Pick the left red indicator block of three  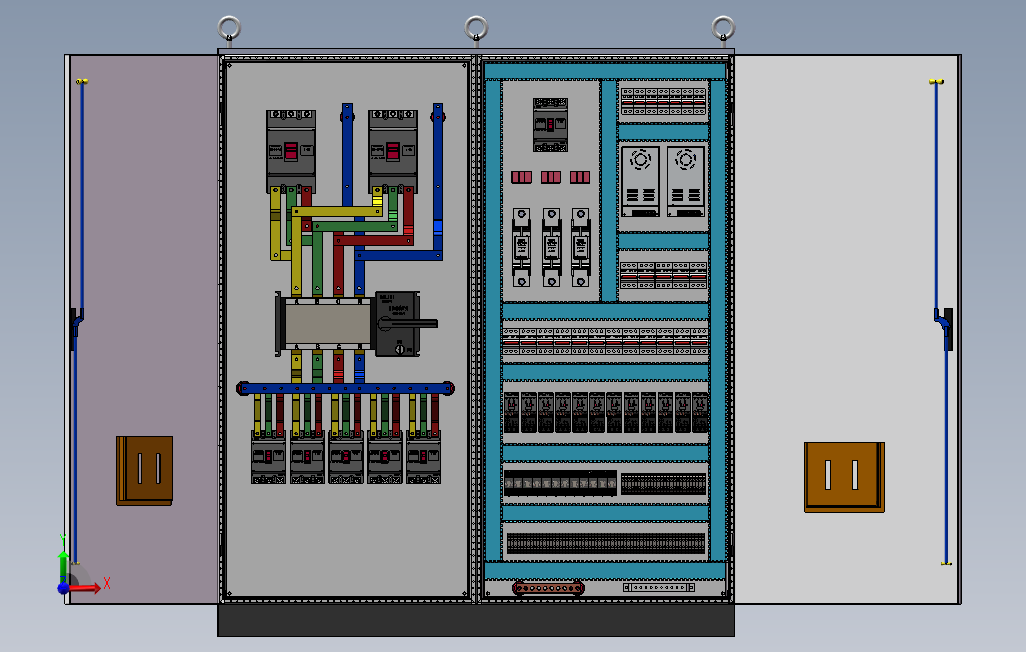(x=522, y=177)
